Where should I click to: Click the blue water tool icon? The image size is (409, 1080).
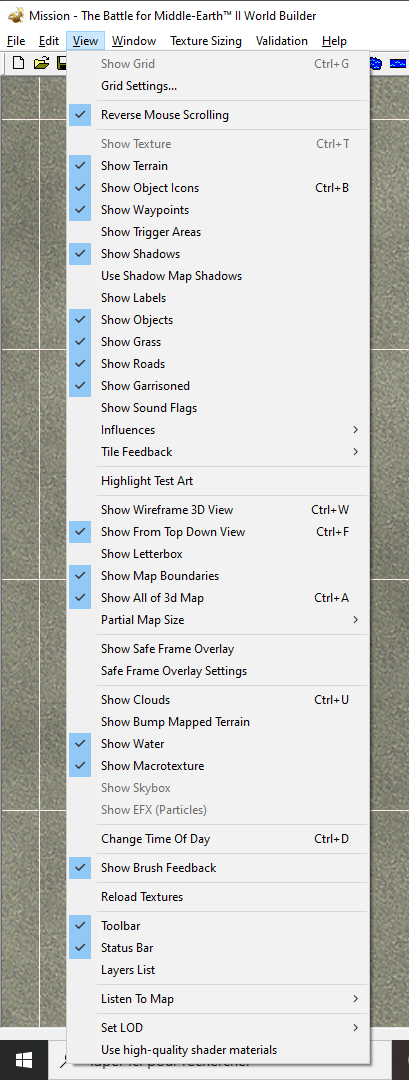tap(397, 63)
